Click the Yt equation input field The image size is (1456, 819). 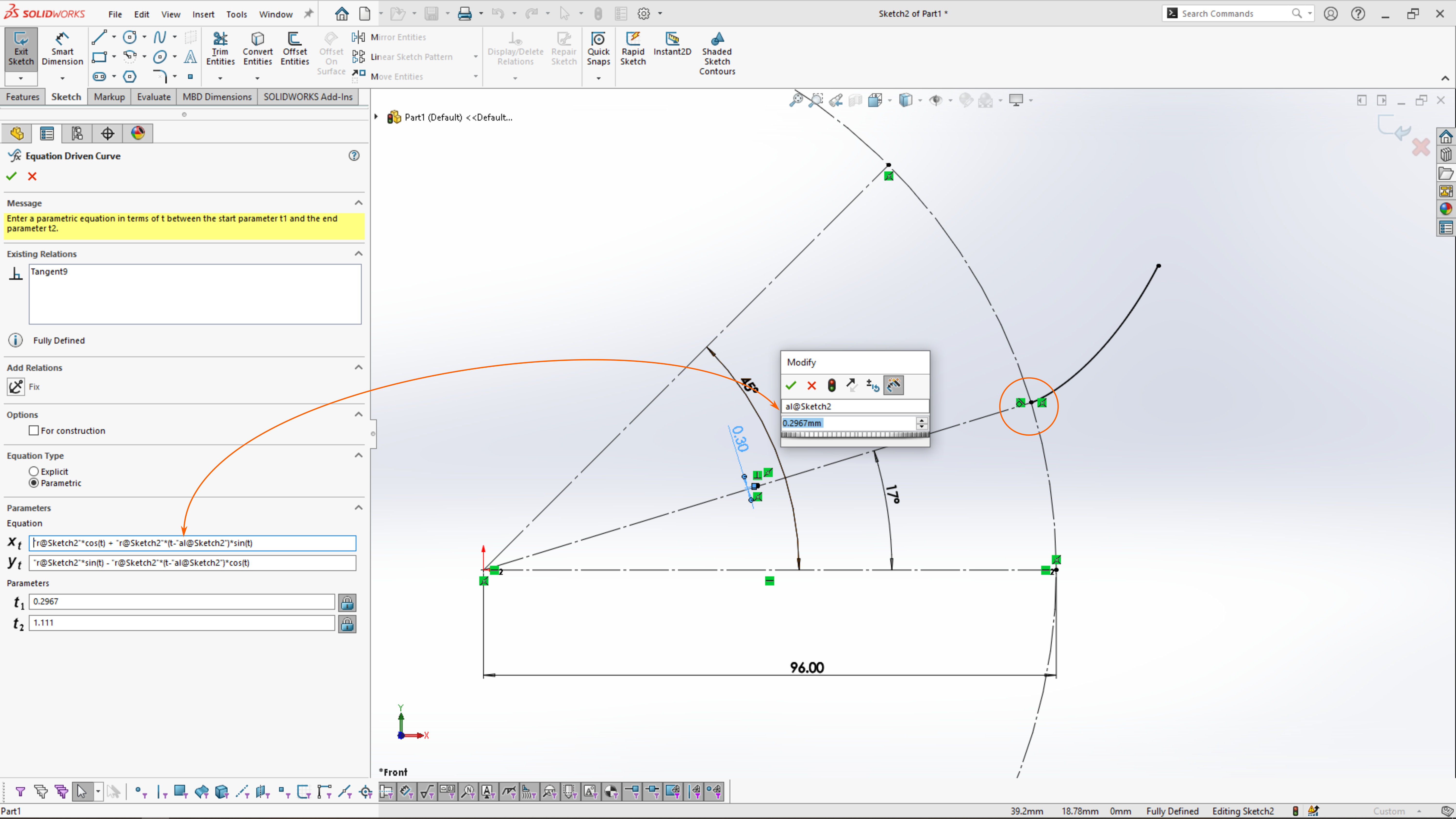pos(192,563)
